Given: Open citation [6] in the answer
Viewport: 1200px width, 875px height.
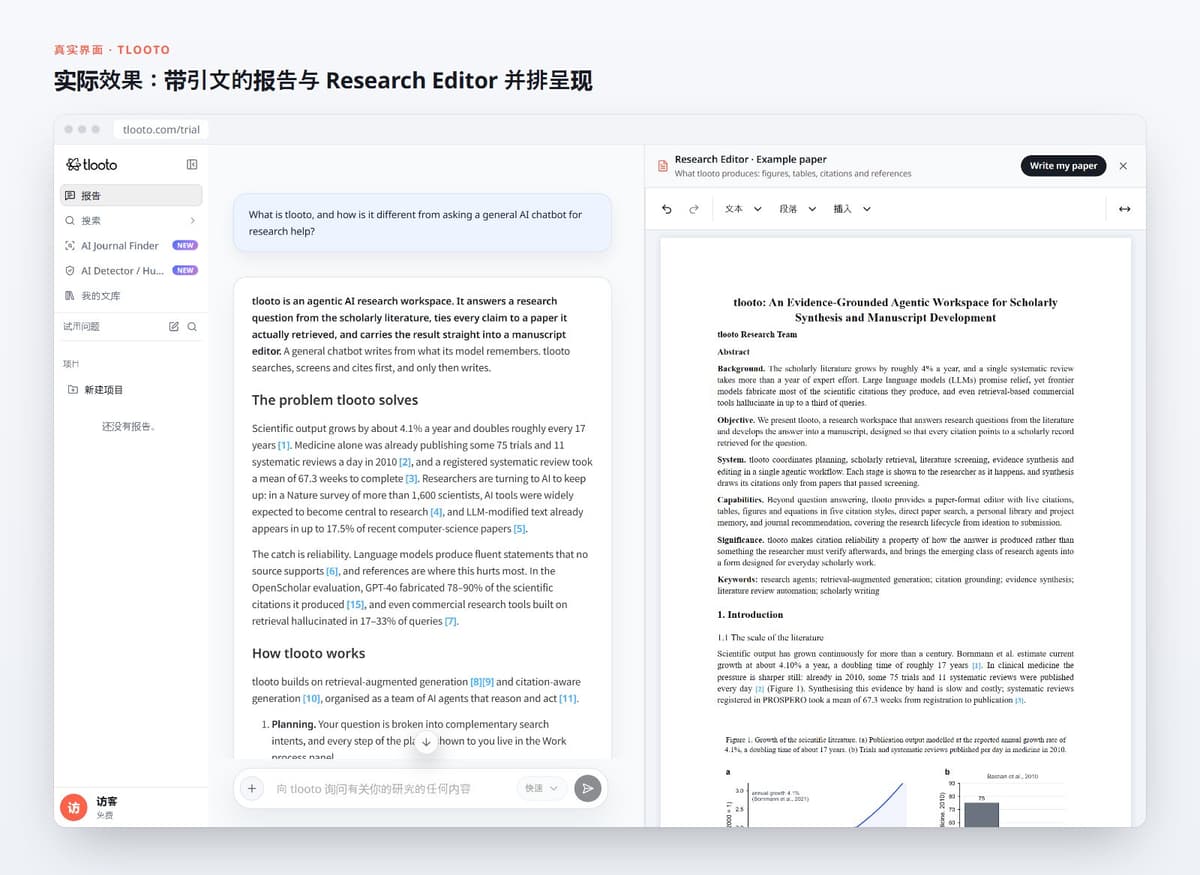Looking at the screenshot, I should (332, 571).
